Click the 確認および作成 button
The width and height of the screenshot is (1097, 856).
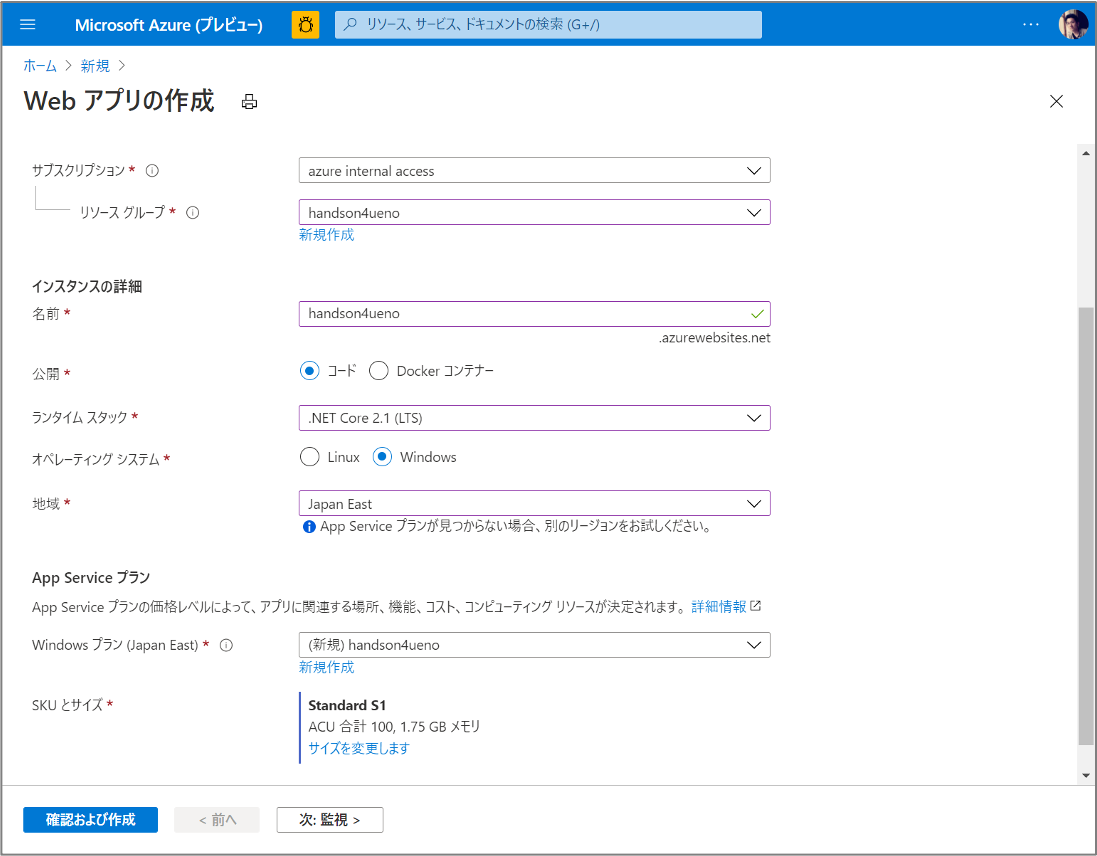click(90, 820)
